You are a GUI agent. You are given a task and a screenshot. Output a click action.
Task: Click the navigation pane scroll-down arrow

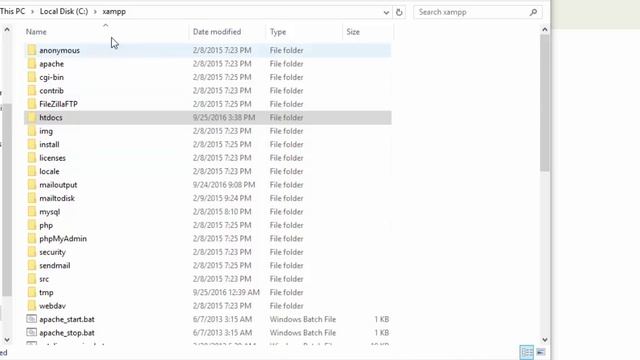coord(7,340)
